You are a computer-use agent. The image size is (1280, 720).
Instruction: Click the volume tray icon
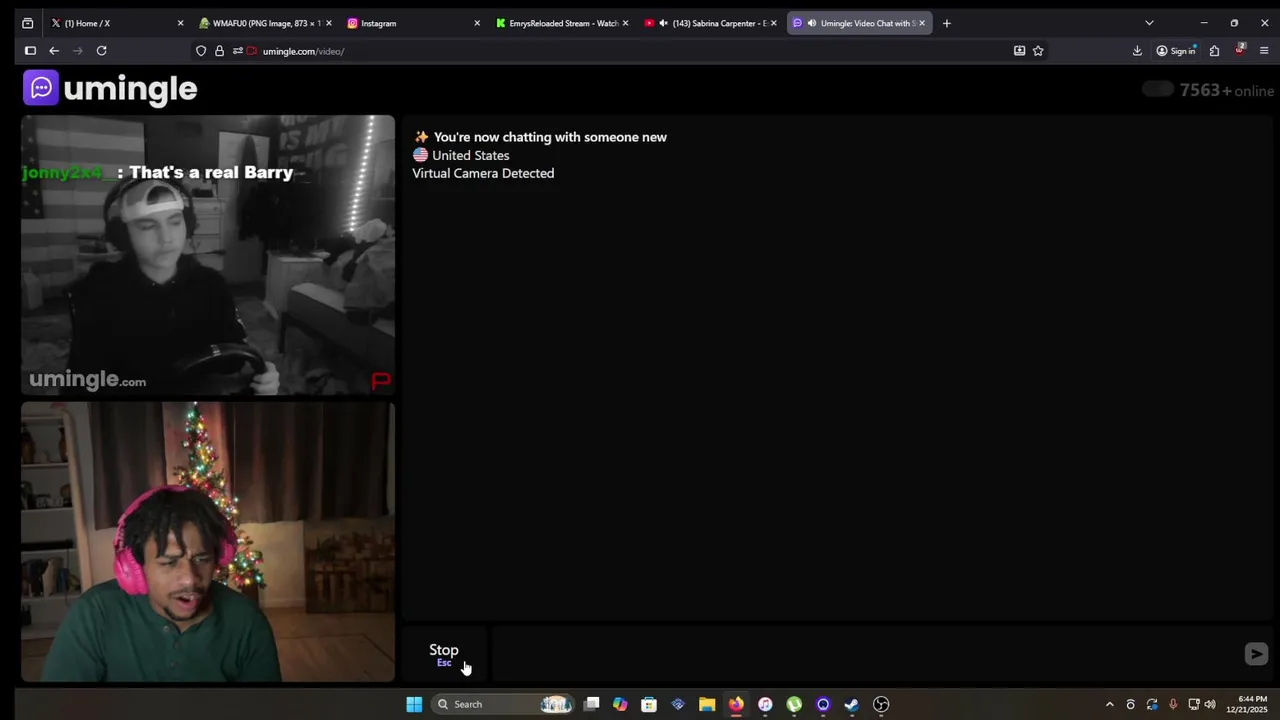[1210, 704]
